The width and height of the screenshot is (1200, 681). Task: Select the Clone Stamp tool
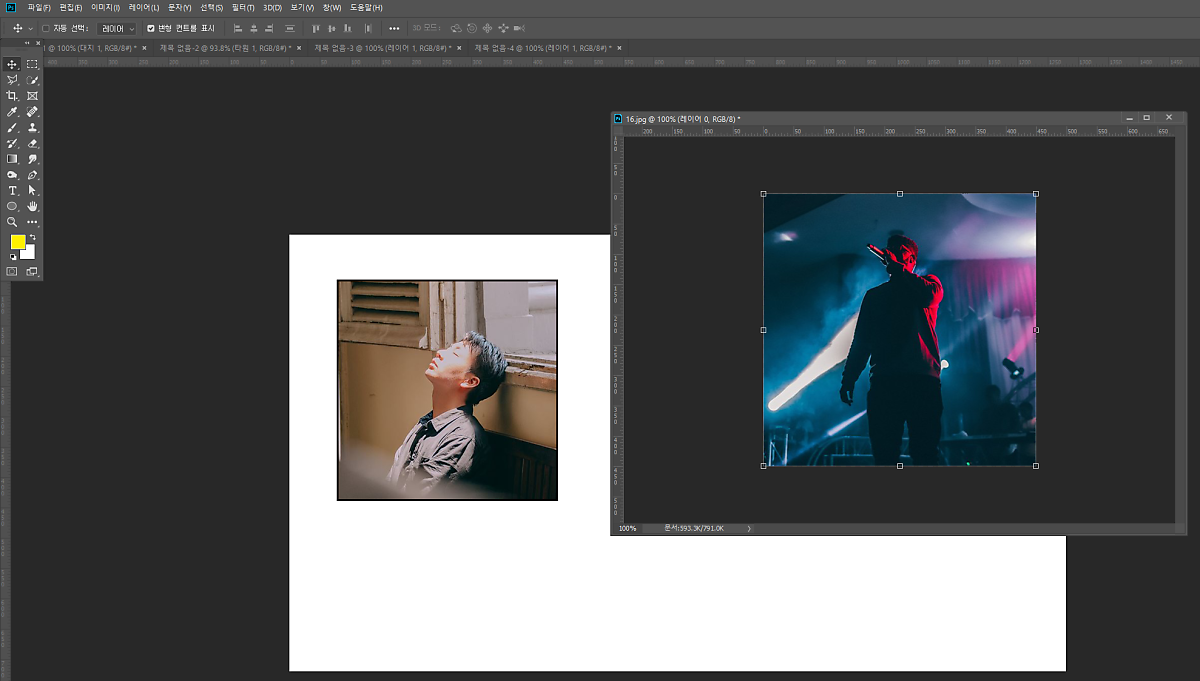pos(32,128)
